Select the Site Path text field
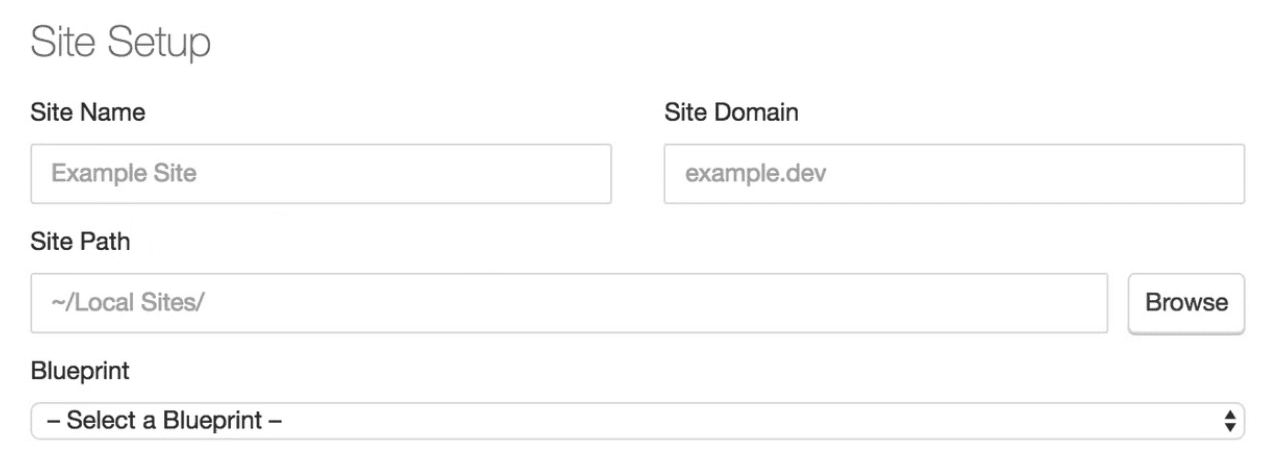This screenshot has height=468, width=1266. click(x=569, y=303)
